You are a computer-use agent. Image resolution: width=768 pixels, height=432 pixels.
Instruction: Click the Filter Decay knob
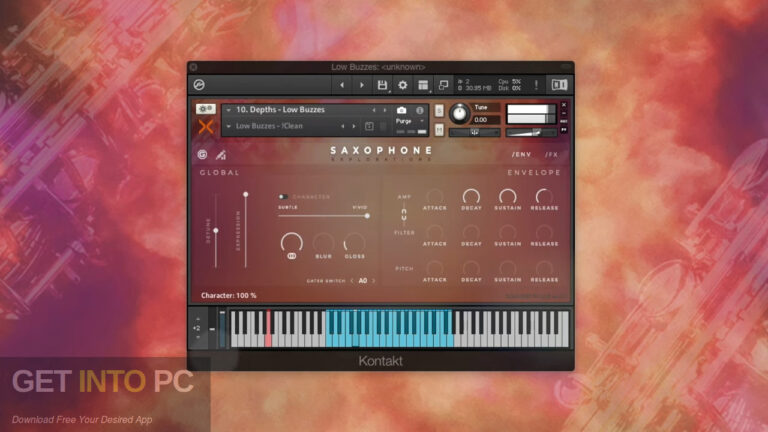(x=471, y=233)
